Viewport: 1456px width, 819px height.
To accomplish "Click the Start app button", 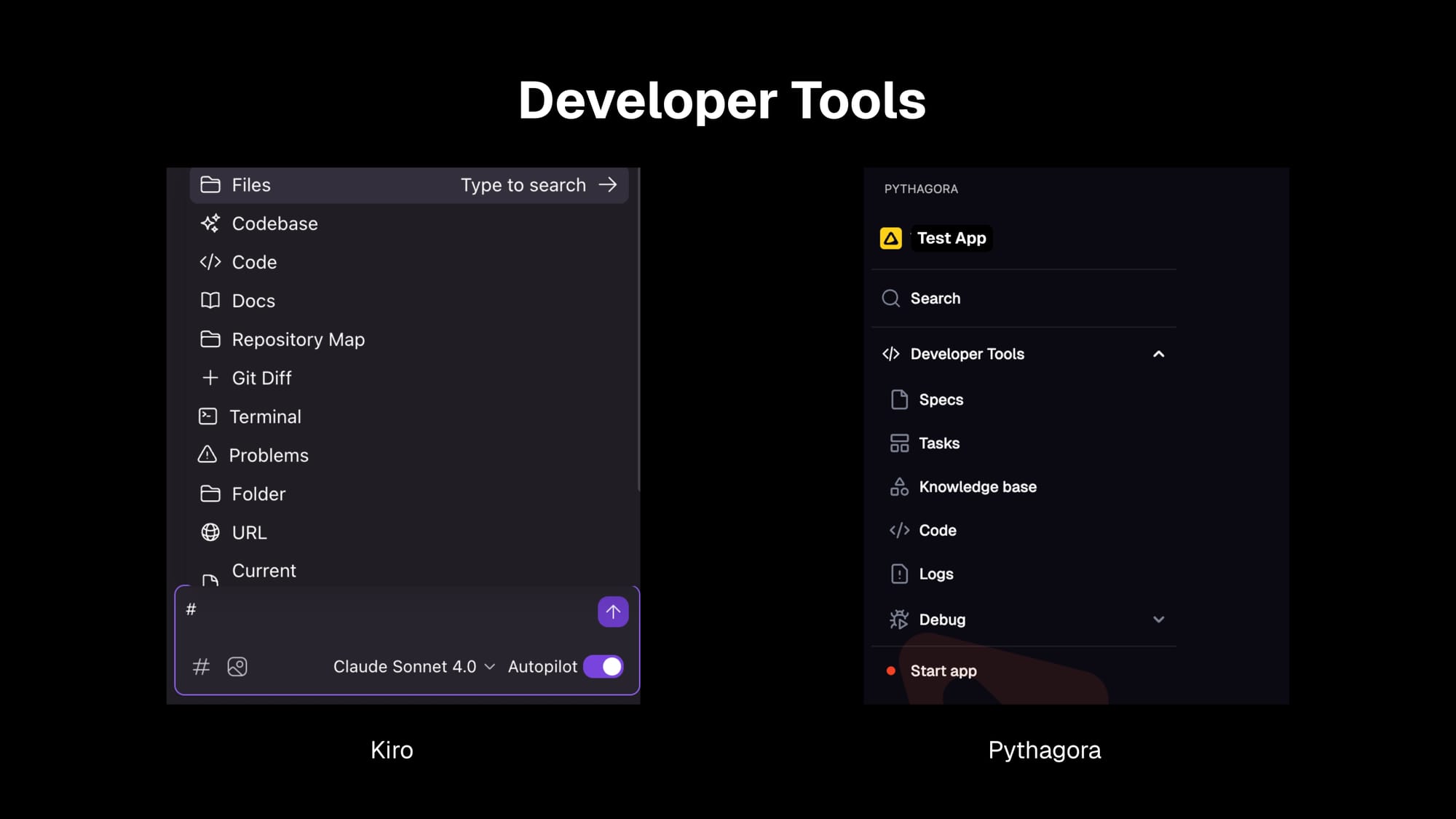I will pyautogui.click(x=943, y=671).
